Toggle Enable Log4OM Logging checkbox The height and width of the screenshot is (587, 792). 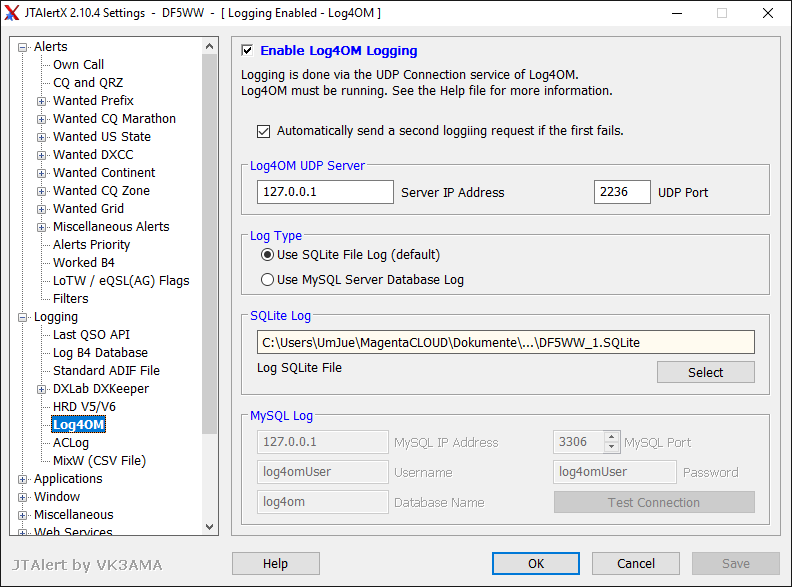tap(247, 51)
